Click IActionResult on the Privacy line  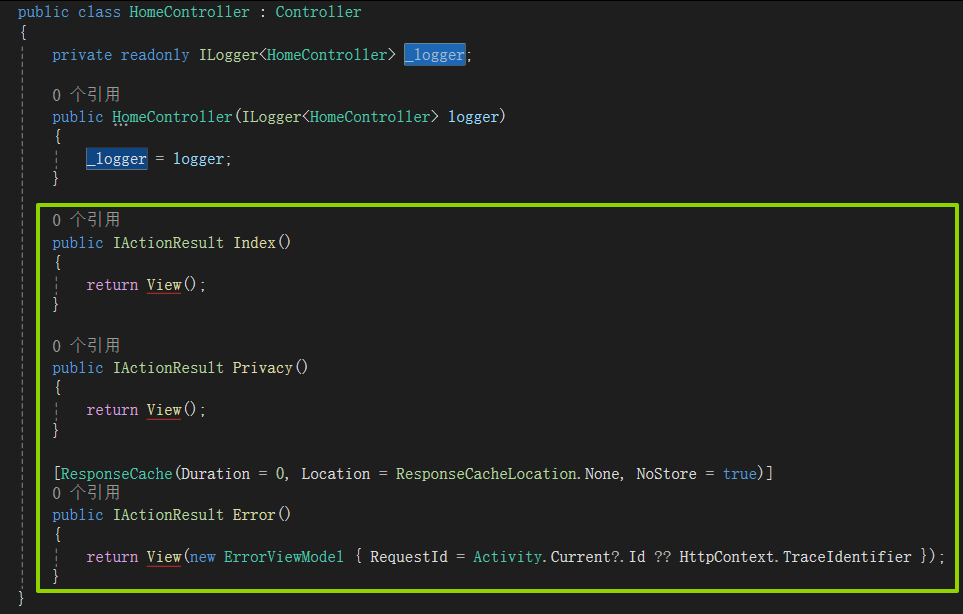point(168,368)
